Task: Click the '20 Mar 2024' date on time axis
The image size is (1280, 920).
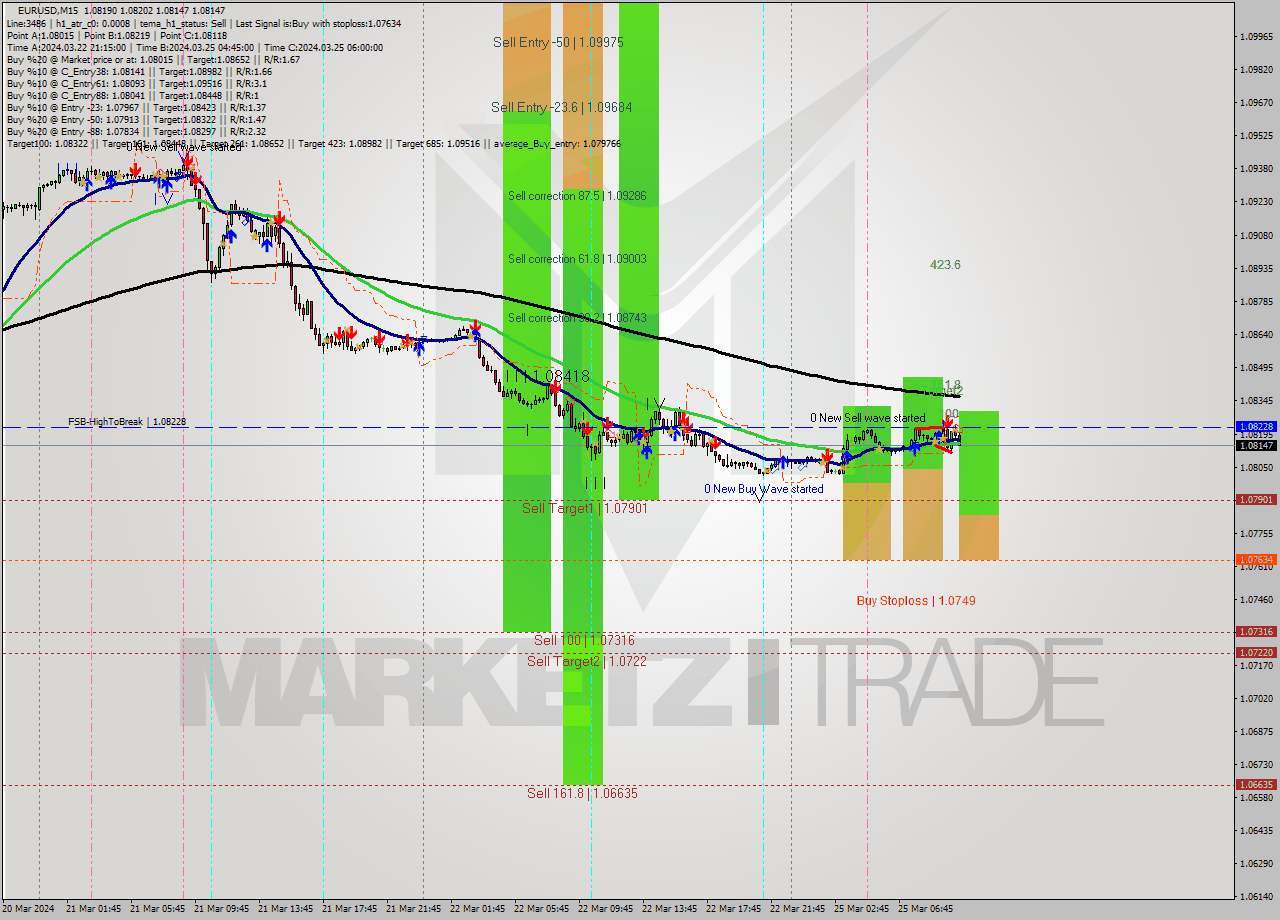Action: pyautogui.click(x=29, y=909)
